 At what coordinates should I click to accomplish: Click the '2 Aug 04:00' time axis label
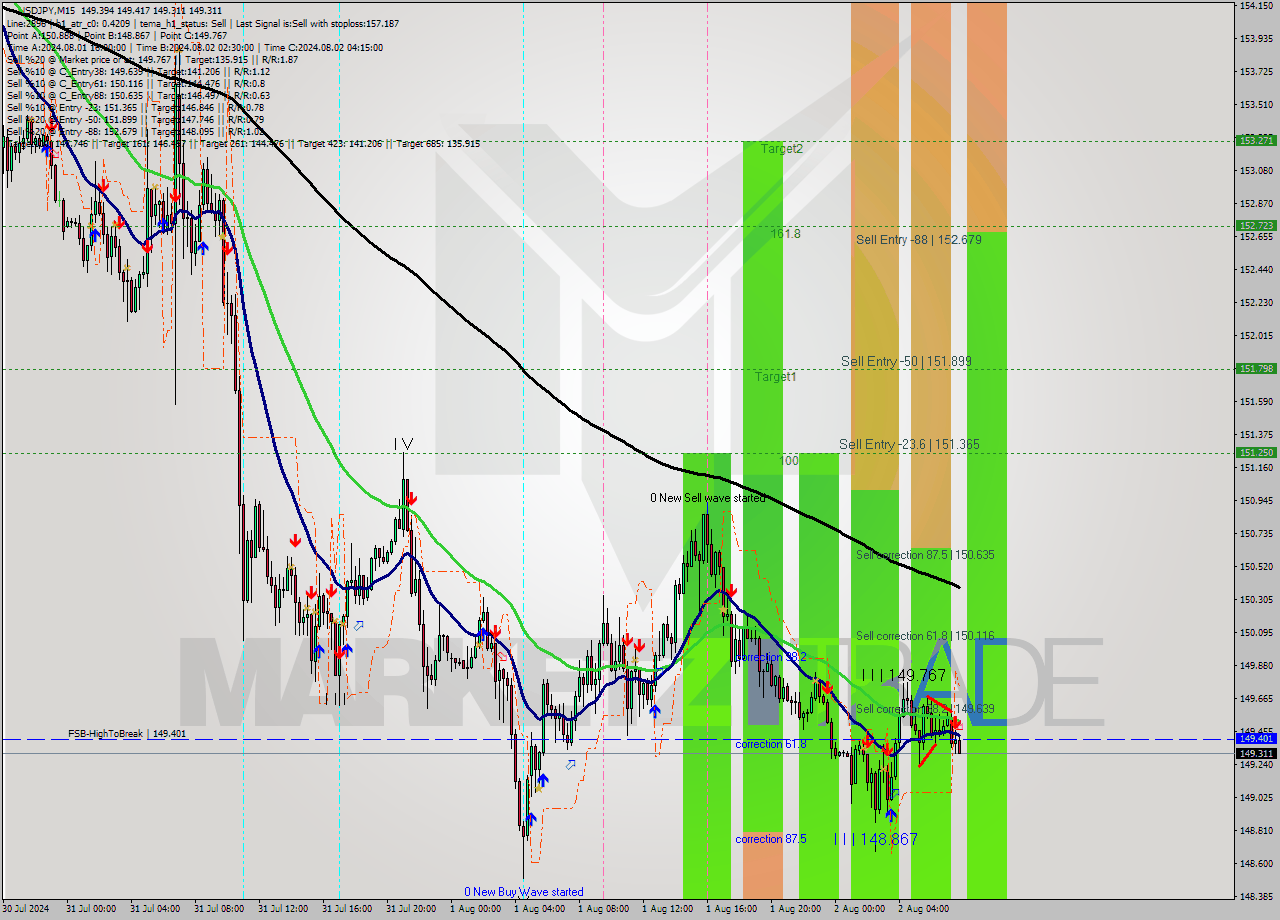point(923,909)
